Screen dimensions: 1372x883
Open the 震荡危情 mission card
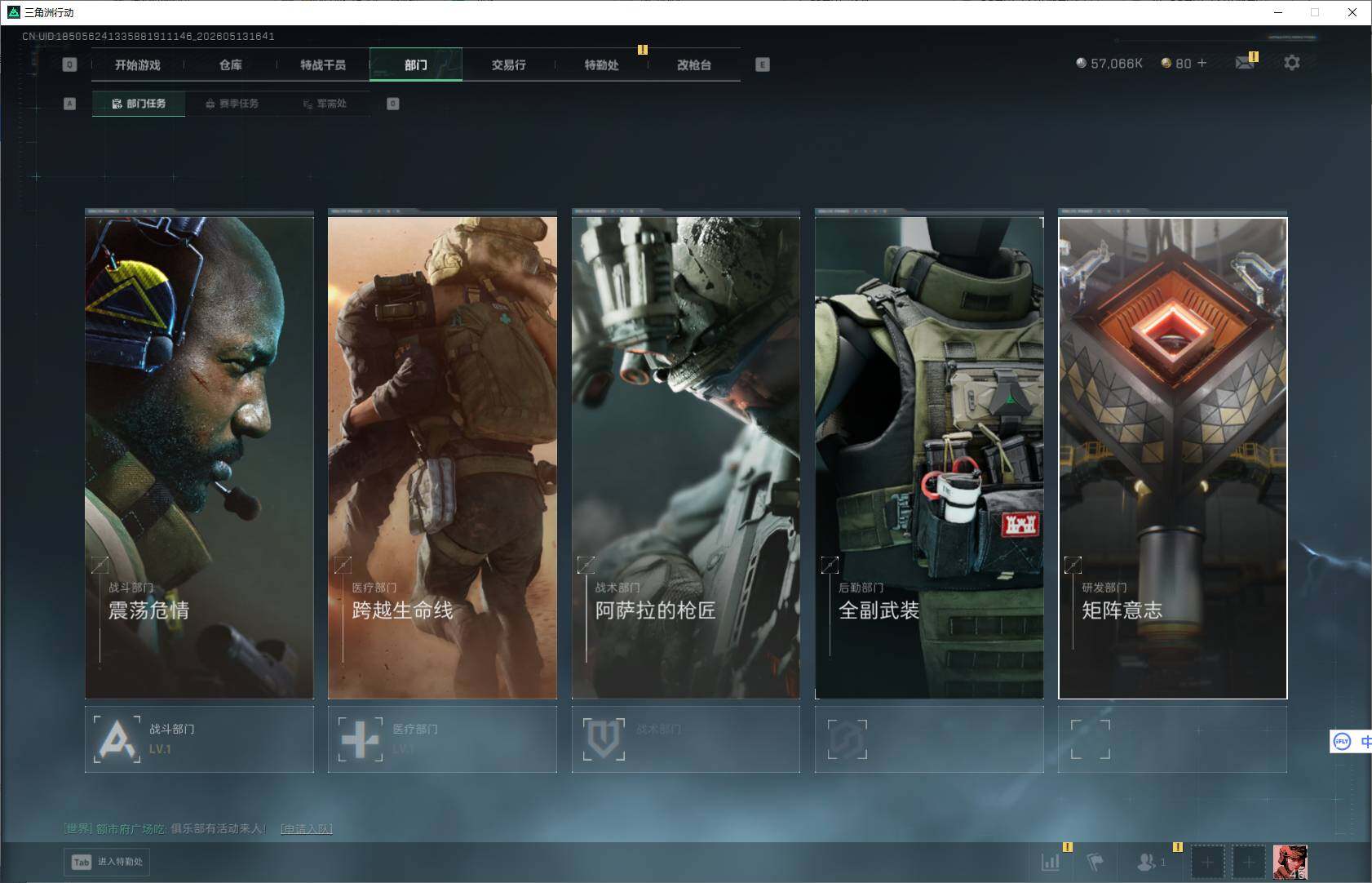[x=199, y=457]
